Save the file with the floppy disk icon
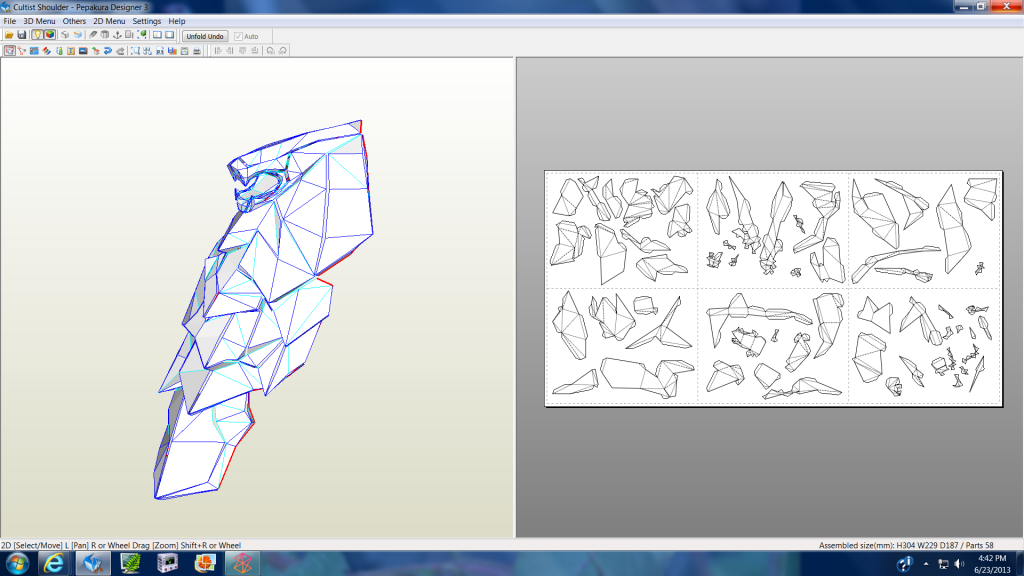1024x576 pixels. (22, 35)
